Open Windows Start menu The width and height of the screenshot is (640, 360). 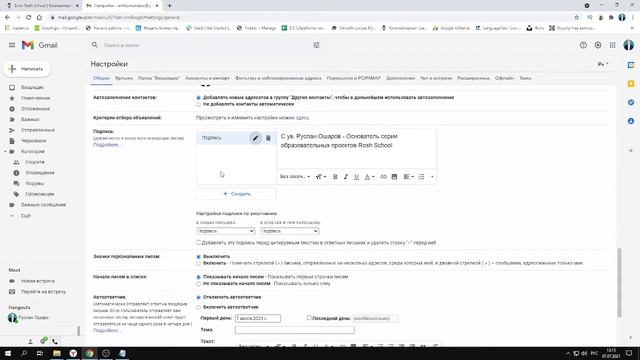click(x=8, y=353)
